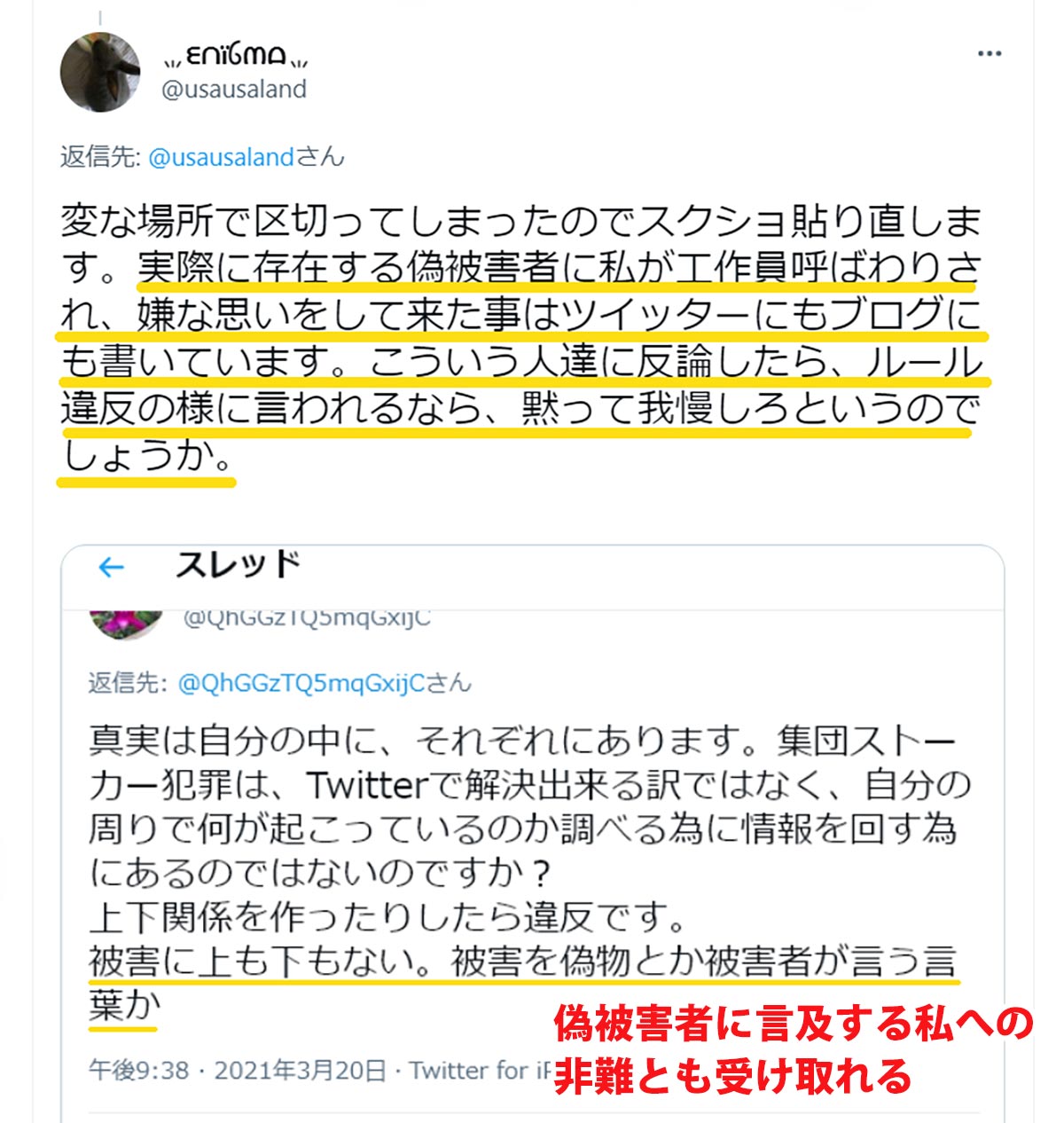Click the ENIGMA profile avatar picture
This screenshot has width=1064, height=1123.
pos(100,72)
